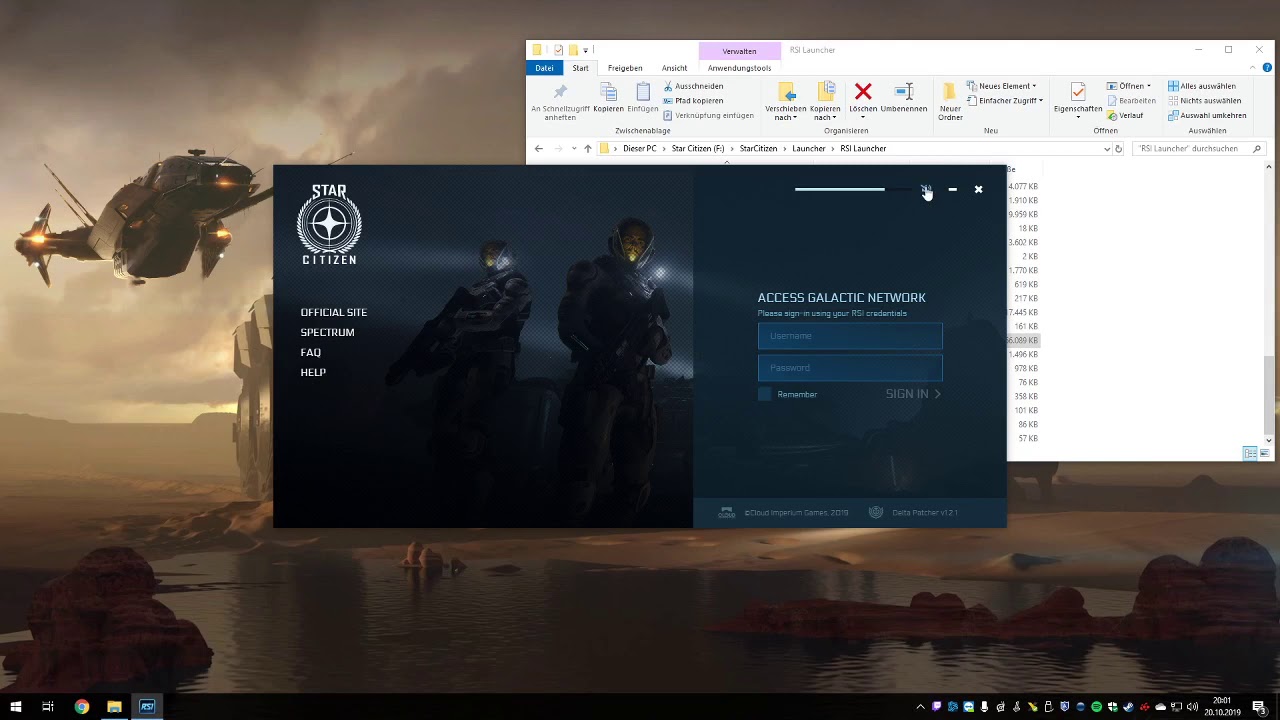Viewport: 1280px width, 720px height.
Task: Click the Einfügen clipboard icon
Action: coord(643,93)
